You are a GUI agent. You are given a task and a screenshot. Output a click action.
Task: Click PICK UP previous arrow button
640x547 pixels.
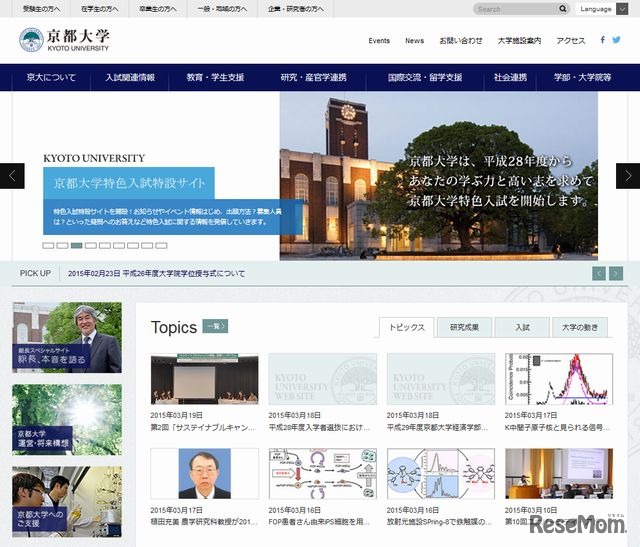pyautogui.click(x=599, y=273)
